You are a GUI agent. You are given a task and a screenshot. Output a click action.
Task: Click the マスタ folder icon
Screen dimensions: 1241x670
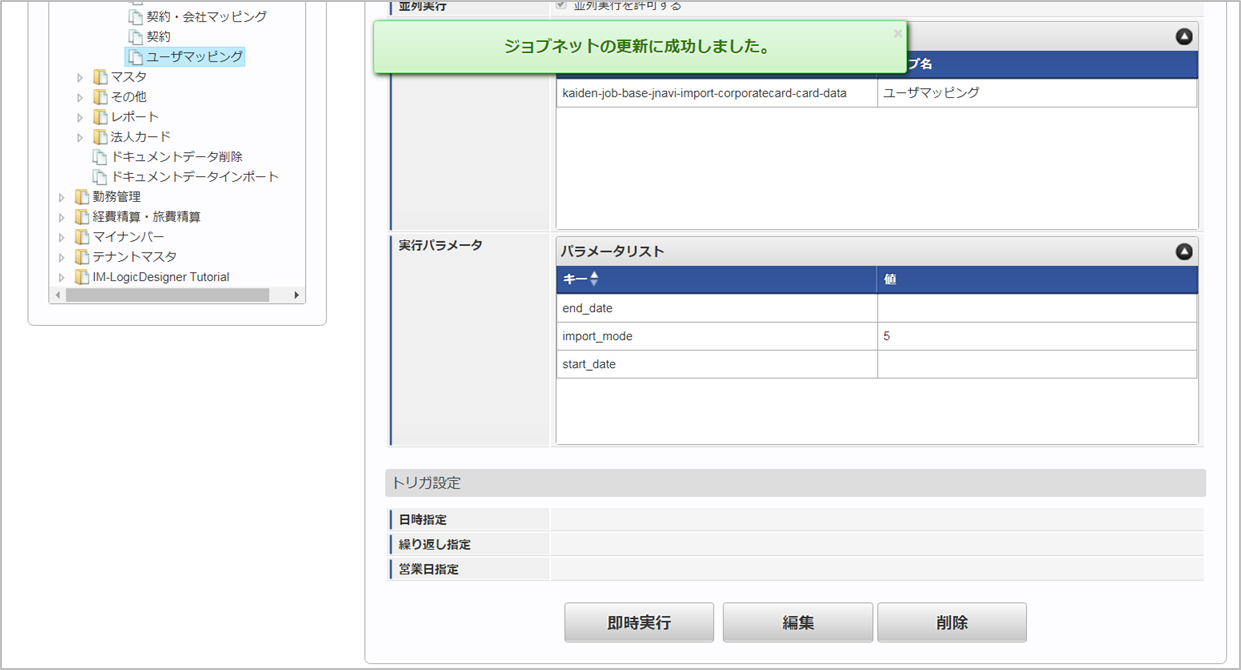[x=100, y=77]
